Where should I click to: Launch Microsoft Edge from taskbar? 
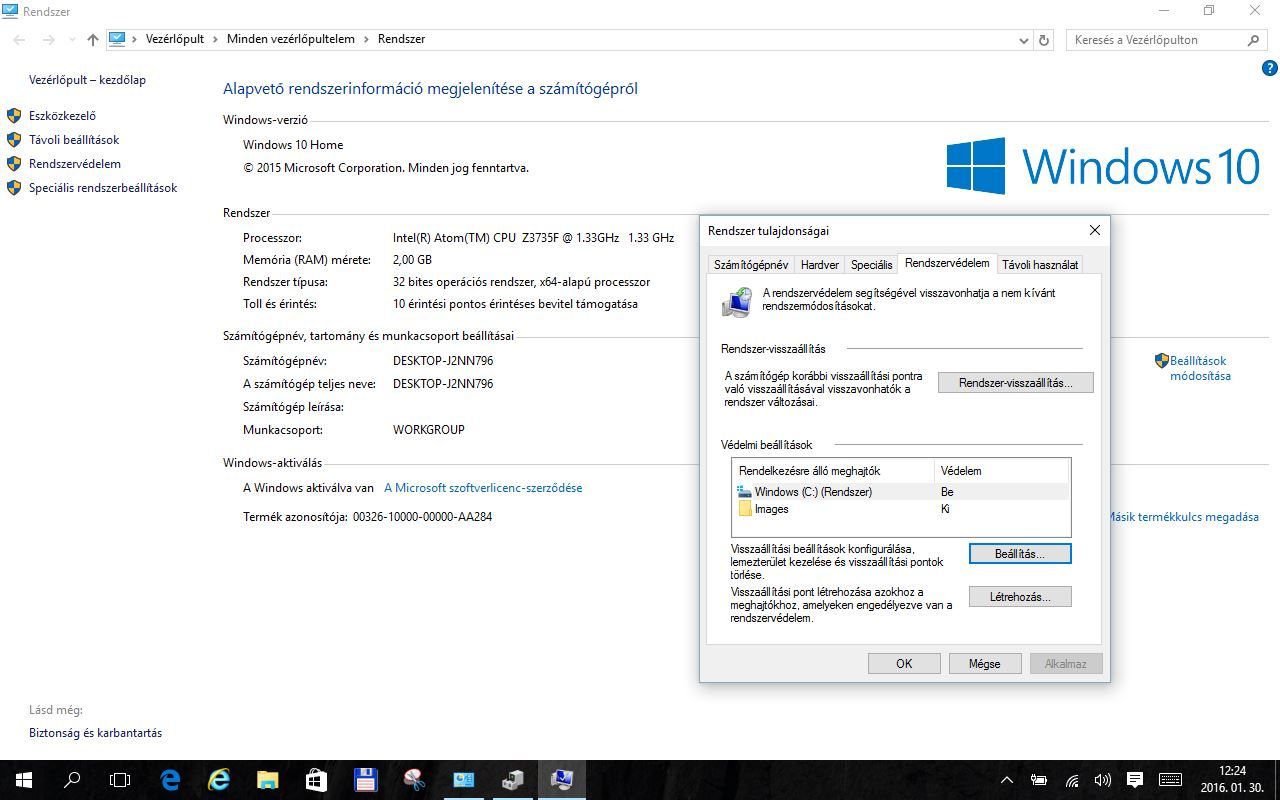tap(170, 780)
